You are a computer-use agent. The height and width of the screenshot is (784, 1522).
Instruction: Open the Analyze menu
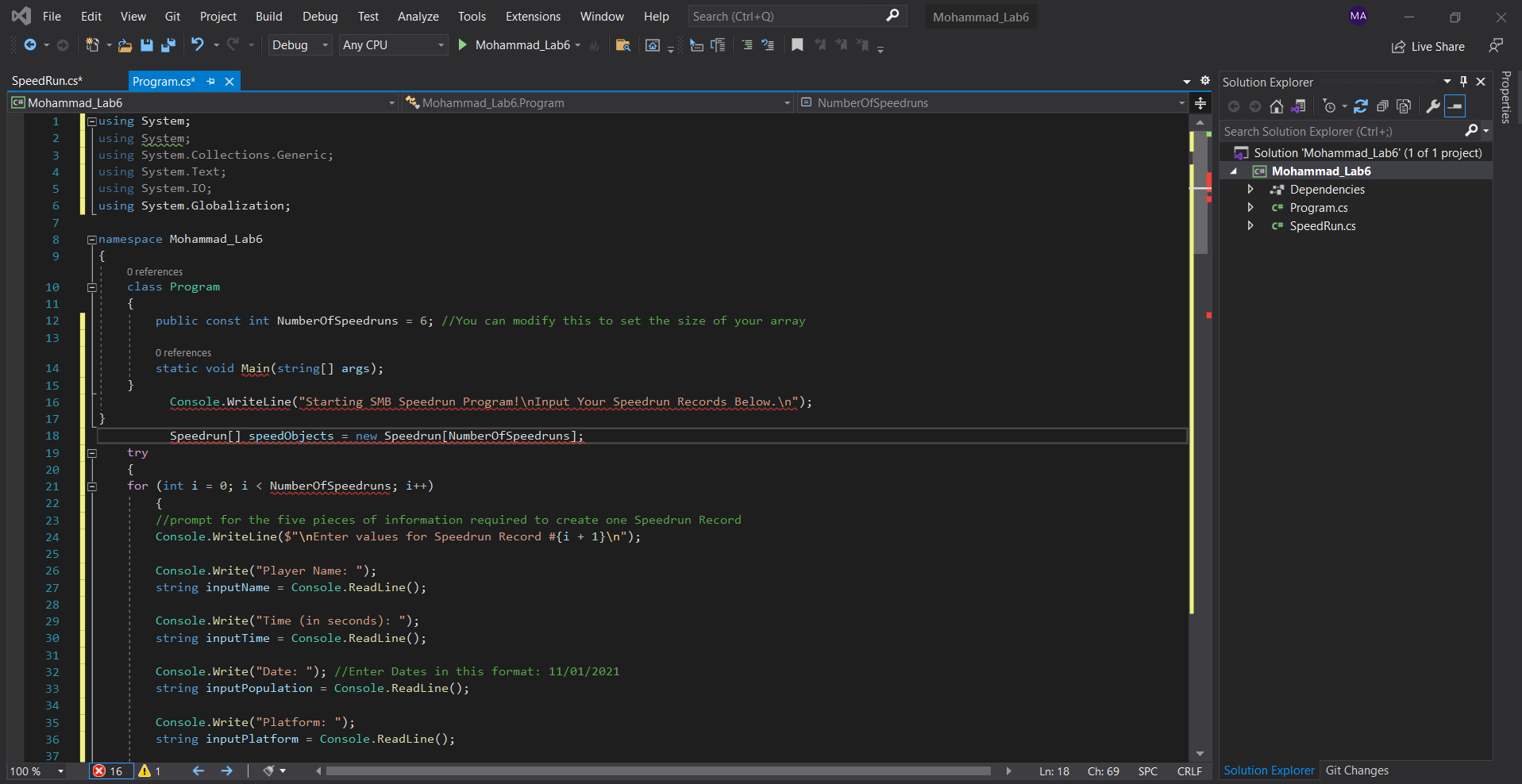(x=418, y=16)
